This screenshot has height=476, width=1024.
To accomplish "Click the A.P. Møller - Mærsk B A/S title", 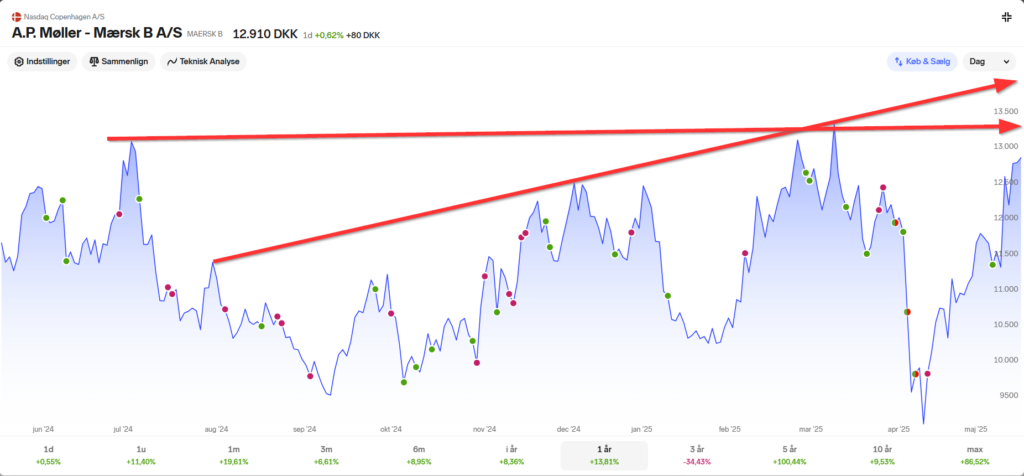I will 97,33.
